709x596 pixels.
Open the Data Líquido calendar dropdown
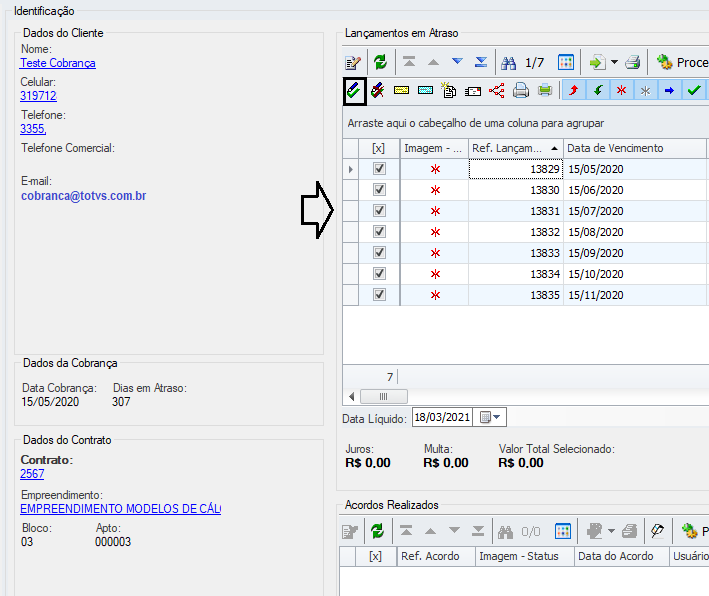point(490,417)
